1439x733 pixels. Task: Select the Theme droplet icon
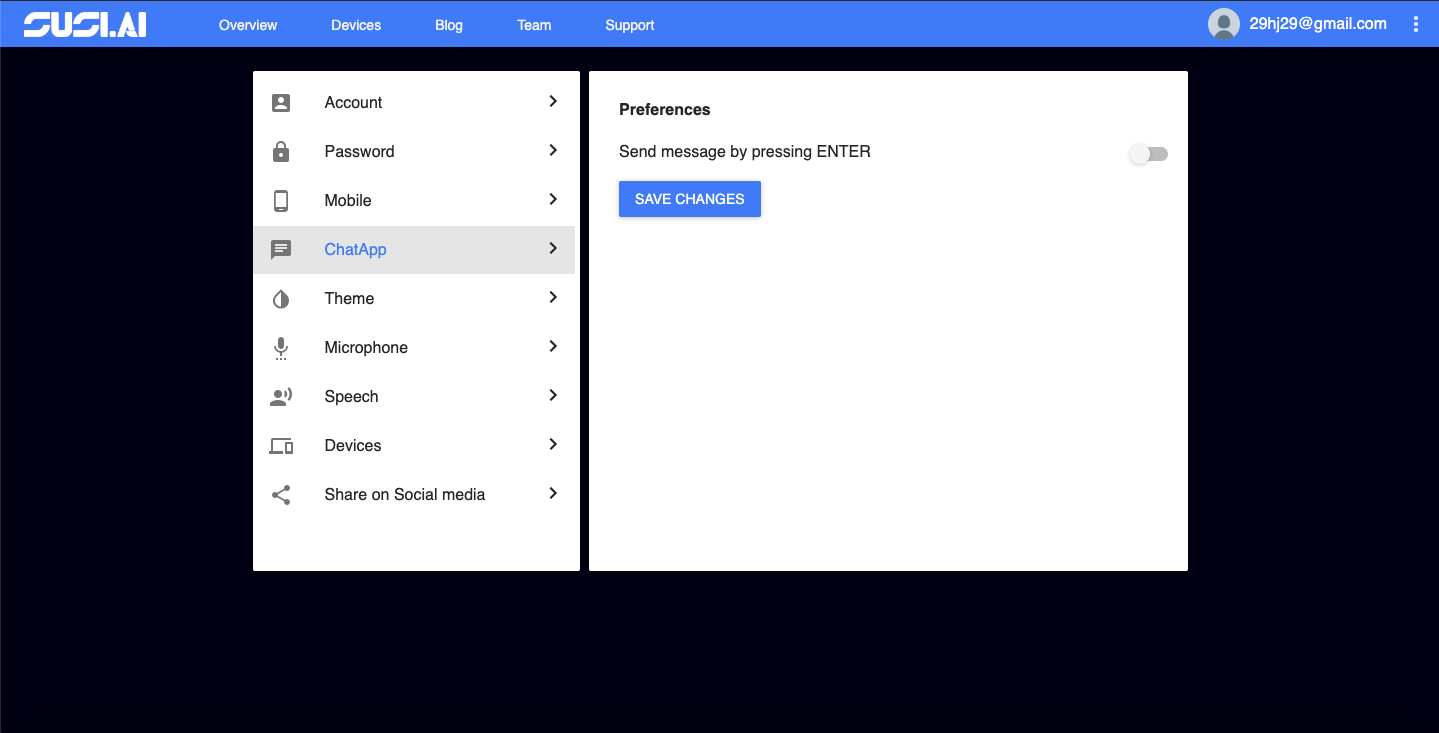280,298
